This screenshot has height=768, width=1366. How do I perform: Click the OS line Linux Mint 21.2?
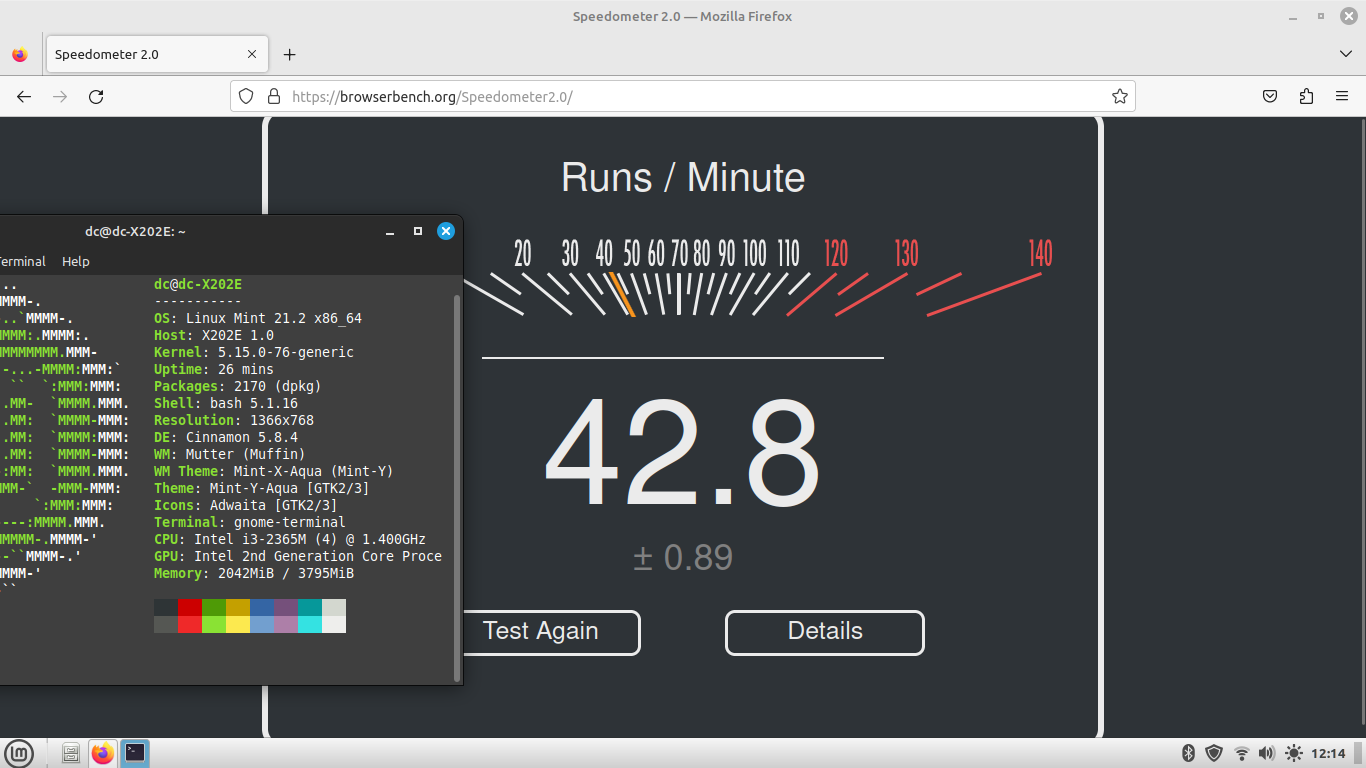coord(258,318)
